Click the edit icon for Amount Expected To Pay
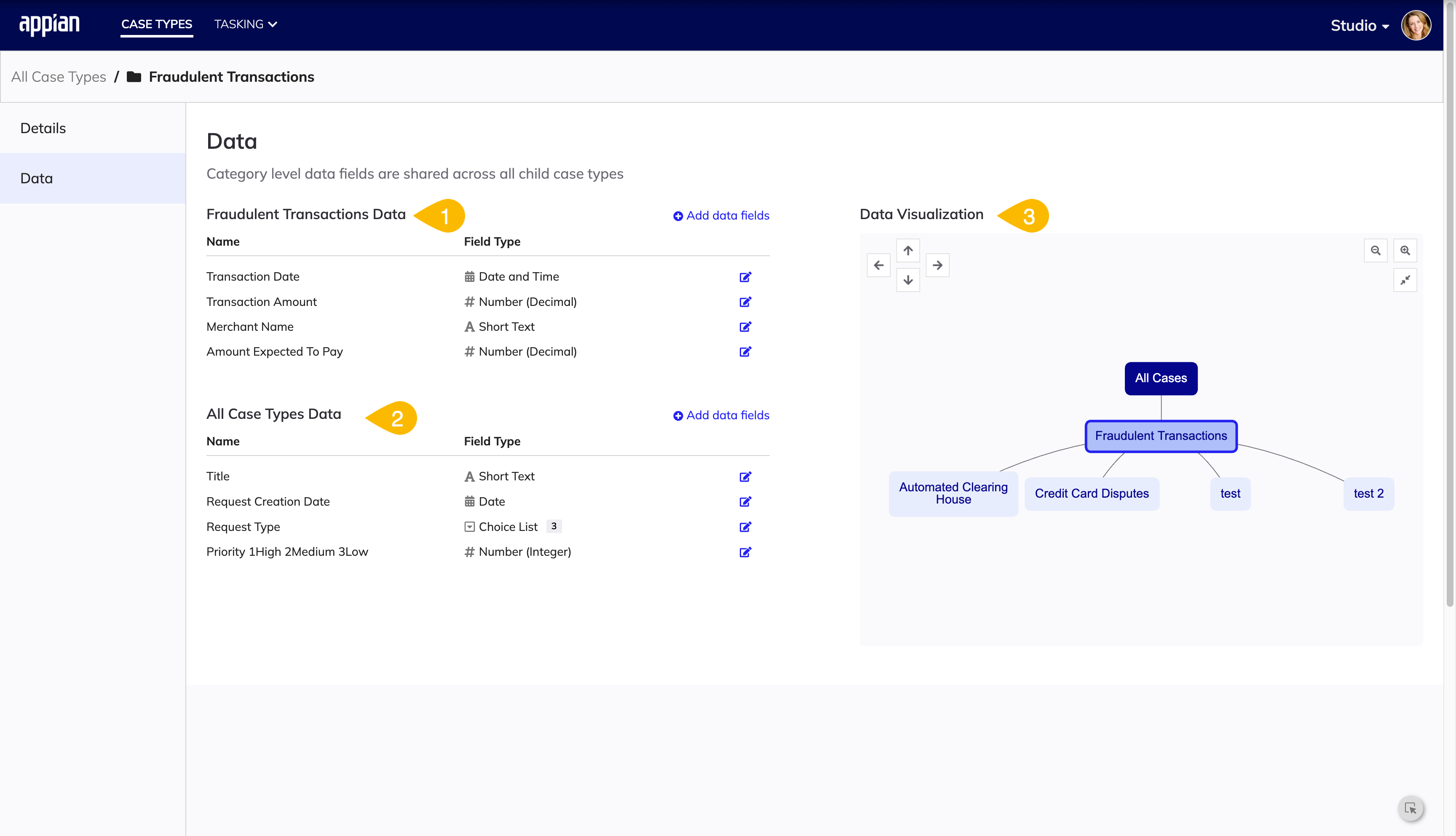Screen dimensions: 1456x836 (x=745, y=351)
